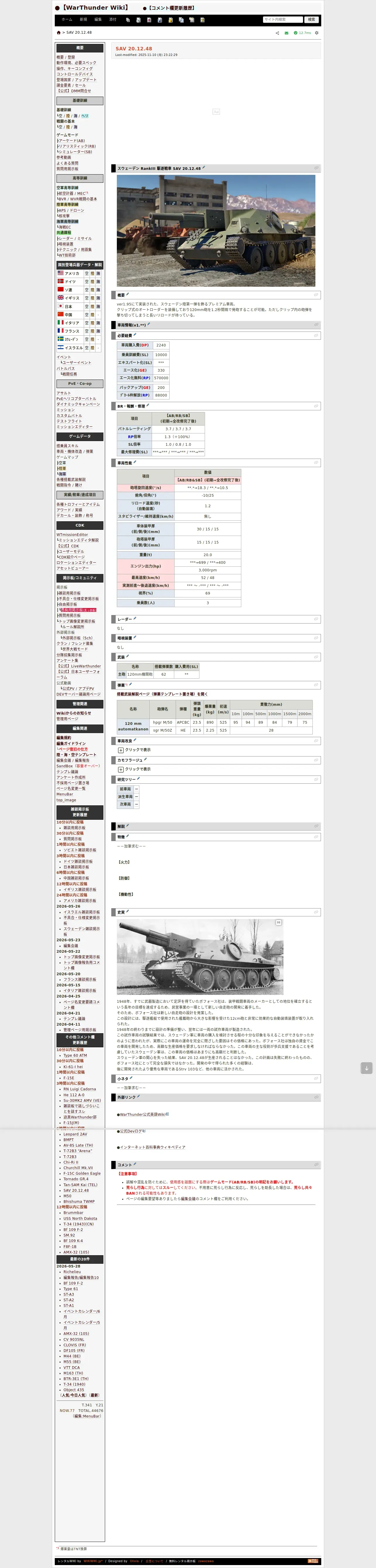Open イギリス in the country list
The image size is (376, 1568).
click(72, 298)
